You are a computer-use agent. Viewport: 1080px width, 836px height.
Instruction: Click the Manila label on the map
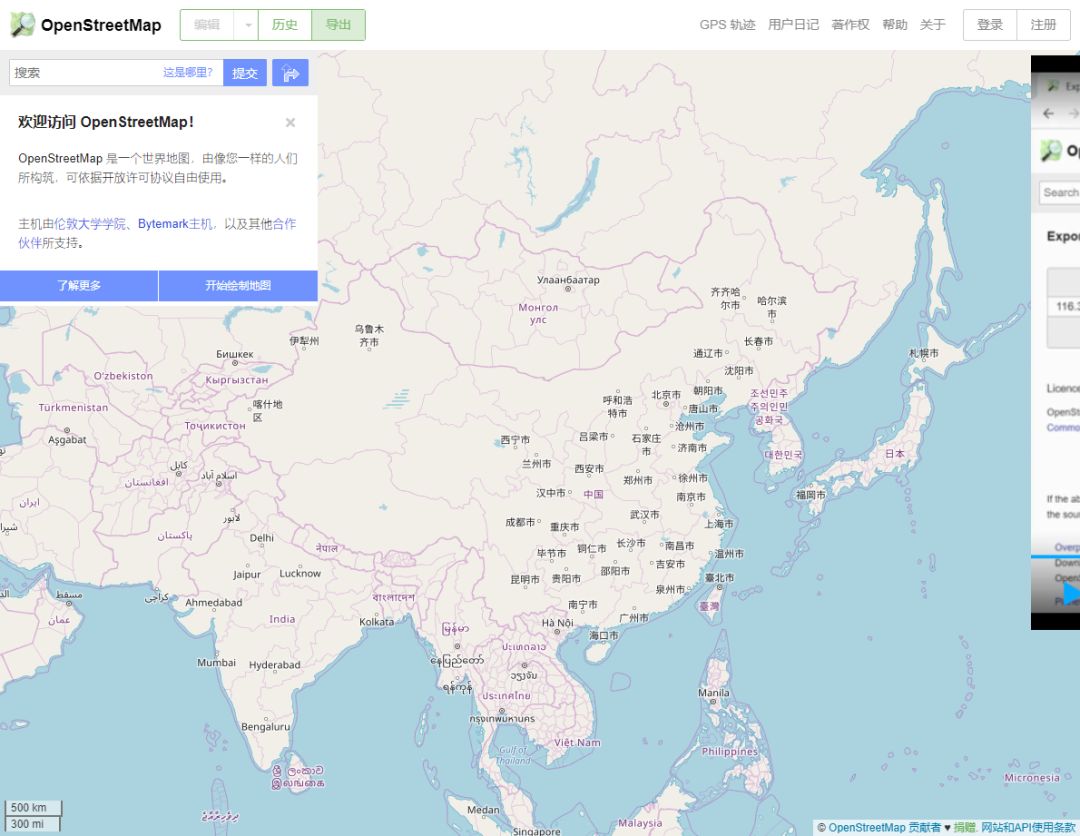click(714, 692)
